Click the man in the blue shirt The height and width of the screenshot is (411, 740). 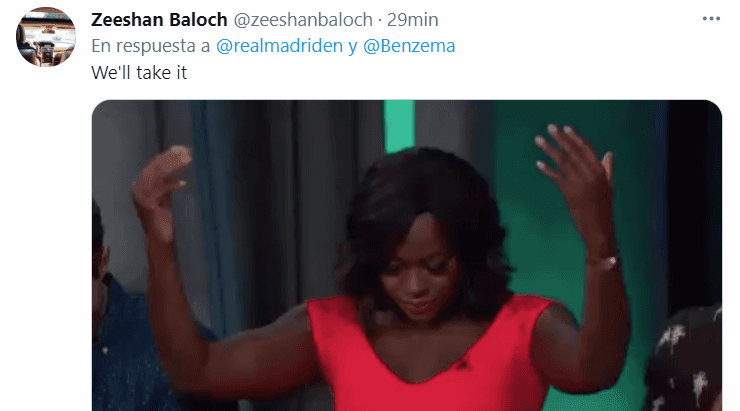tap(123, 340)
